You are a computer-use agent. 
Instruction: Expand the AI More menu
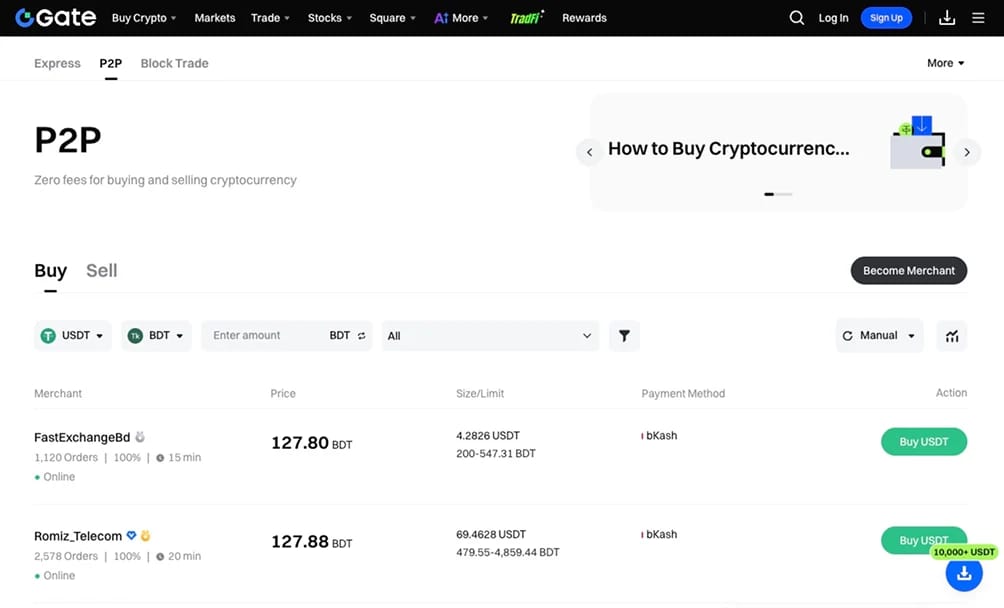[461, 18]
